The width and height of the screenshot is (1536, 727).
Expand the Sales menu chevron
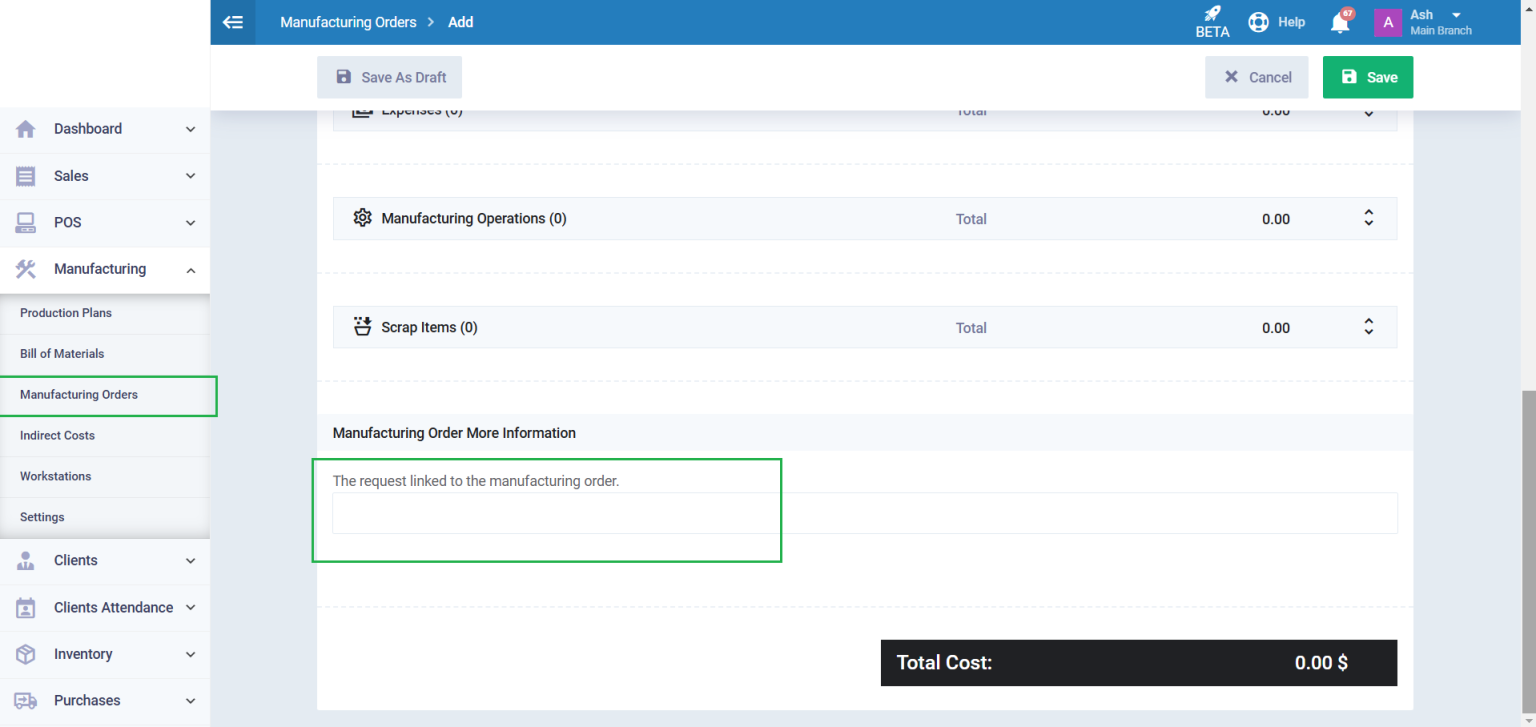pyautogui.click(x=191, y=176)
